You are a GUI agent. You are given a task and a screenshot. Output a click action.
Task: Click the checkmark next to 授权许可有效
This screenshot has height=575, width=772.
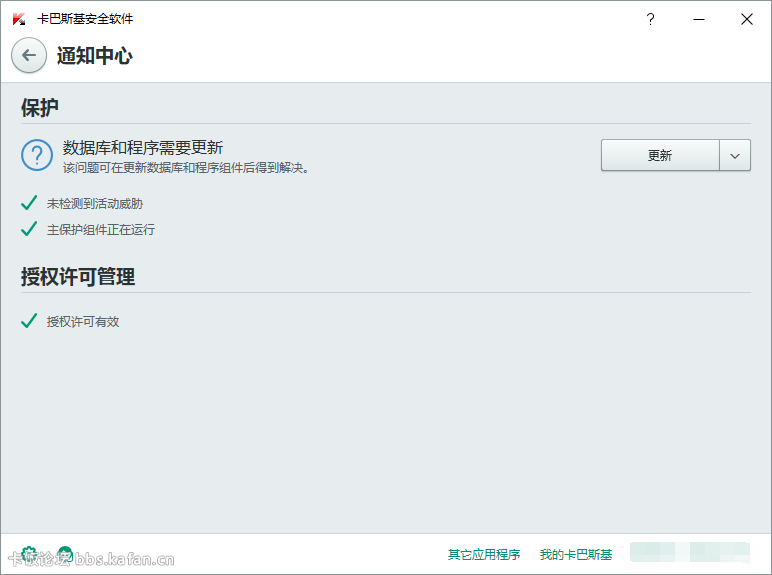point(29,320)
